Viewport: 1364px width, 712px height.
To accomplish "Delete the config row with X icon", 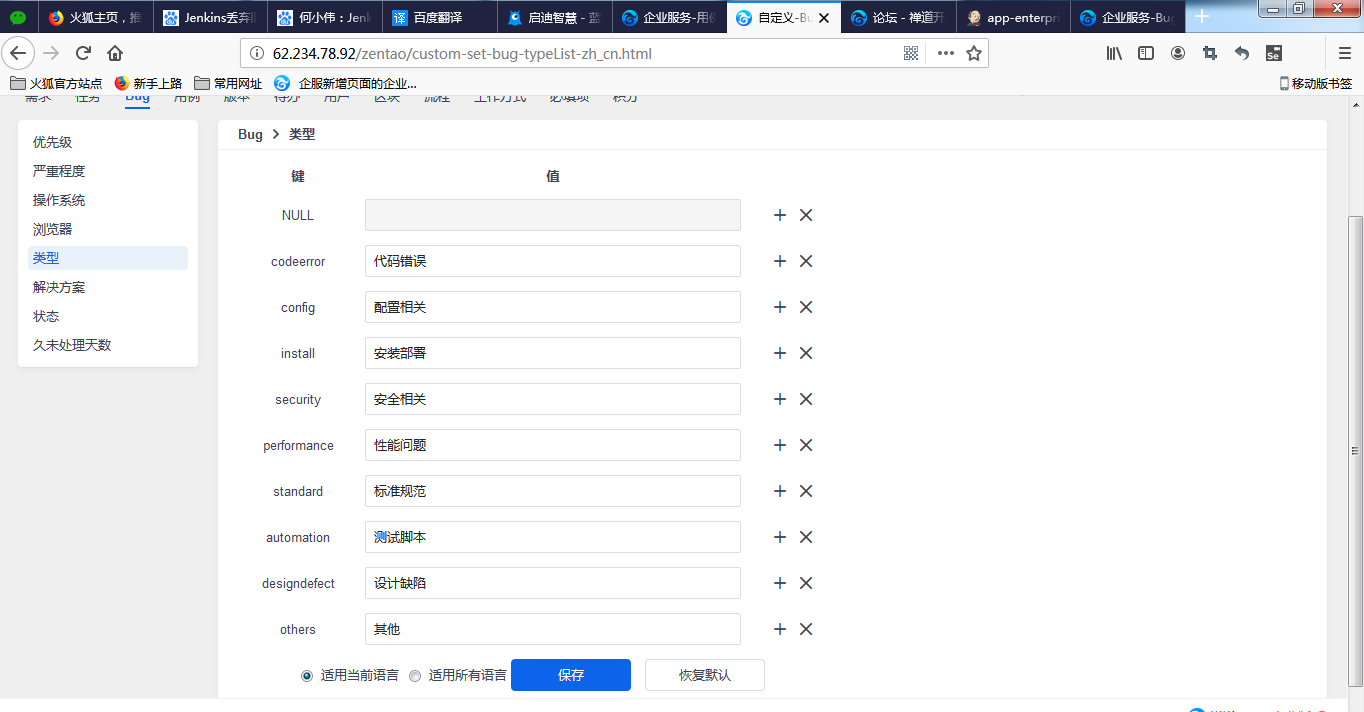I will click(806, 307).
